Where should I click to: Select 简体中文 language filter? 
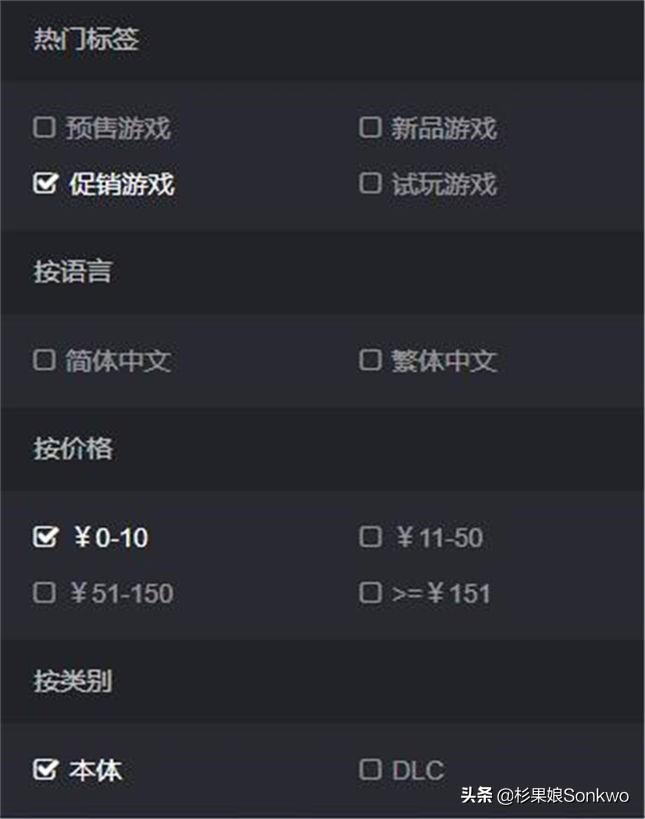coord(43,360)
